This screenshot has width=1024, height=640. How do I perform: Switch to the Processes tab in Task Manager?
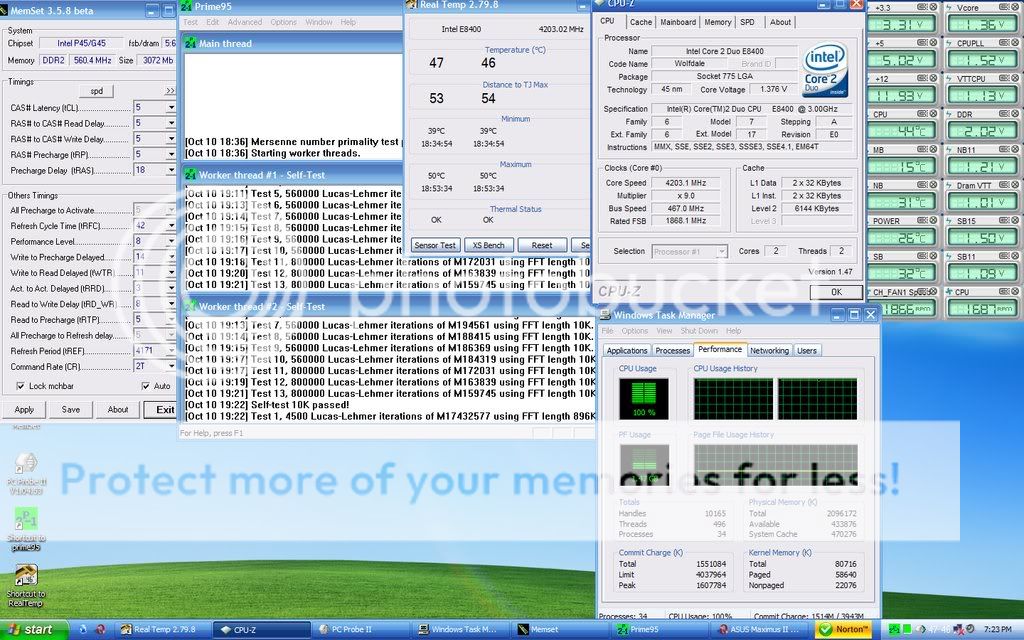pos(673,351)
